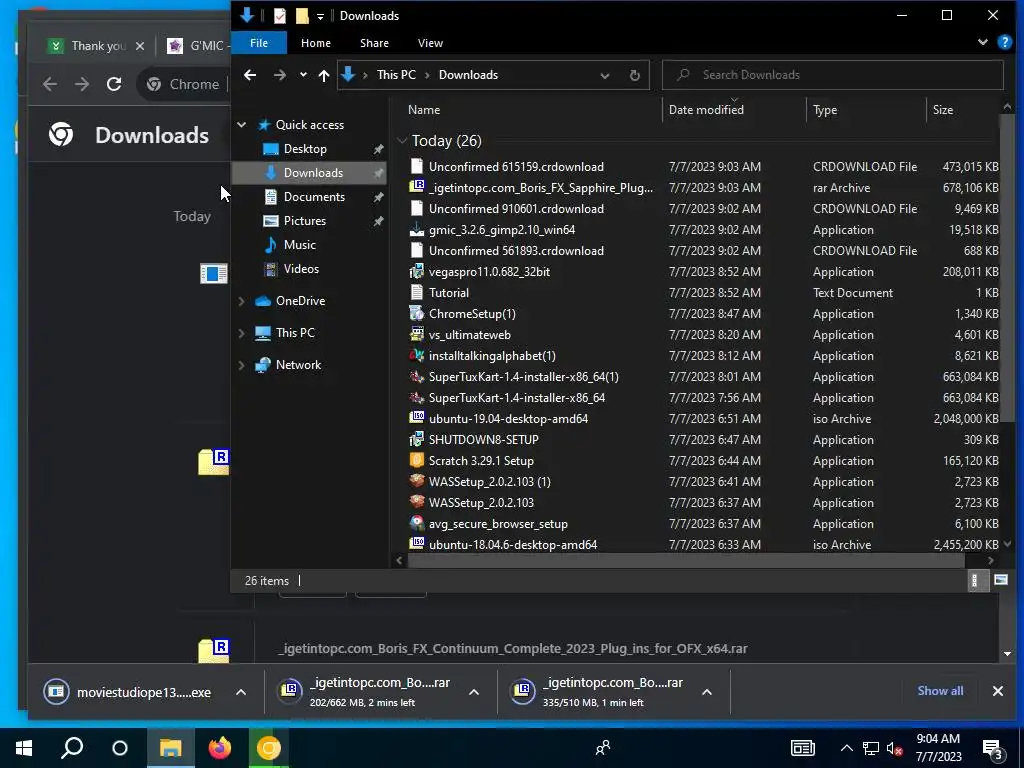
Task: Collapse the Today (26) group
Action: click(402, 140)
